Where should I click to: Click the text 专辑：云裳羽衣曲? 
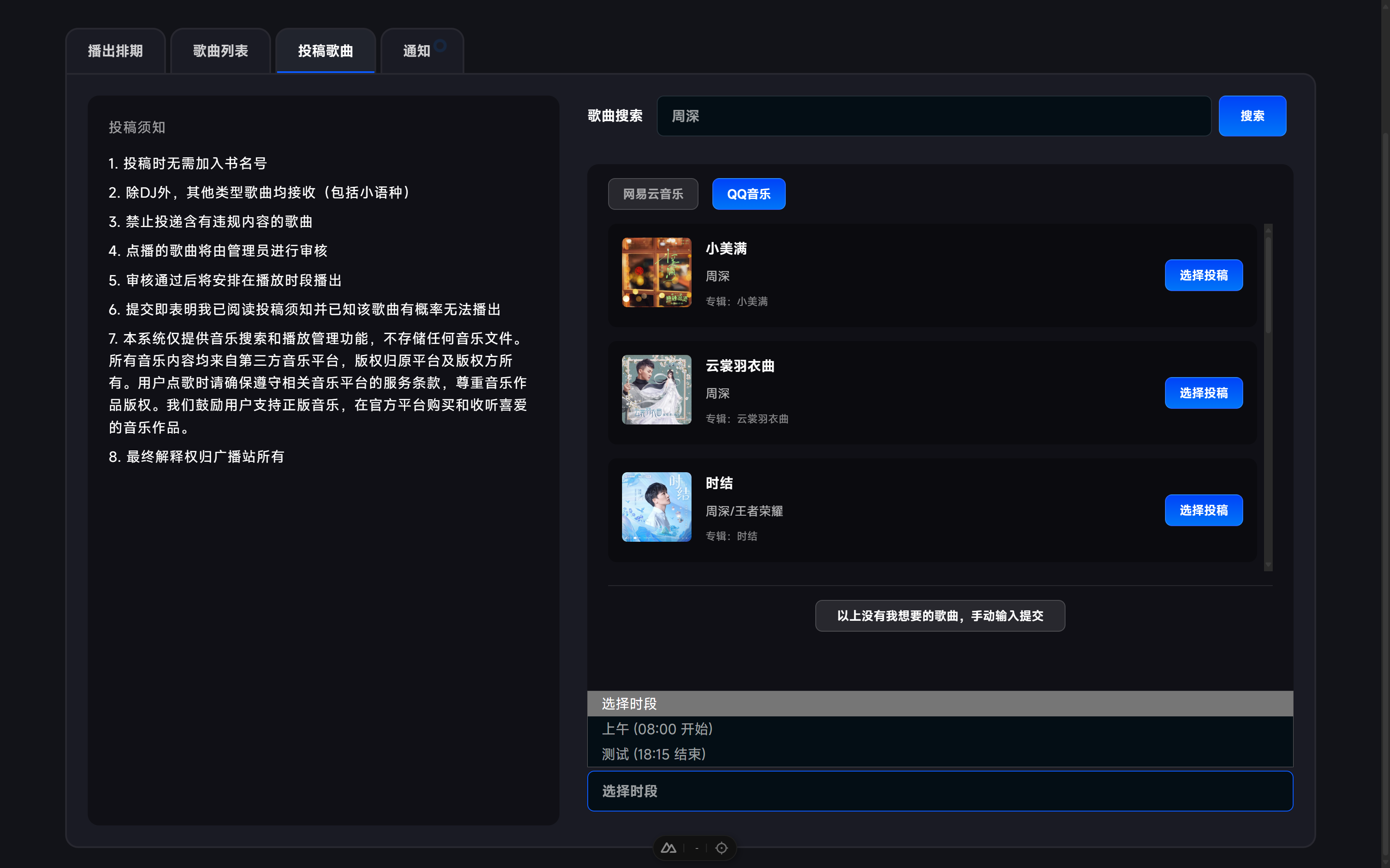click(747, 419)
